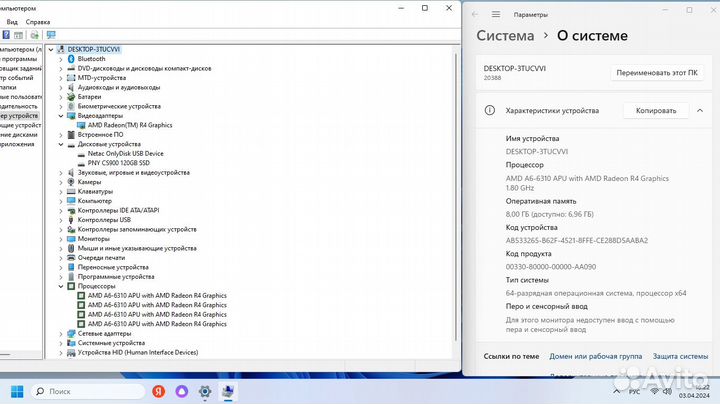Viewport: 720px width, 404px height.
Task: Select Биометрические устройства tree item
Action: pyautogui.click(x=119, y=106)
